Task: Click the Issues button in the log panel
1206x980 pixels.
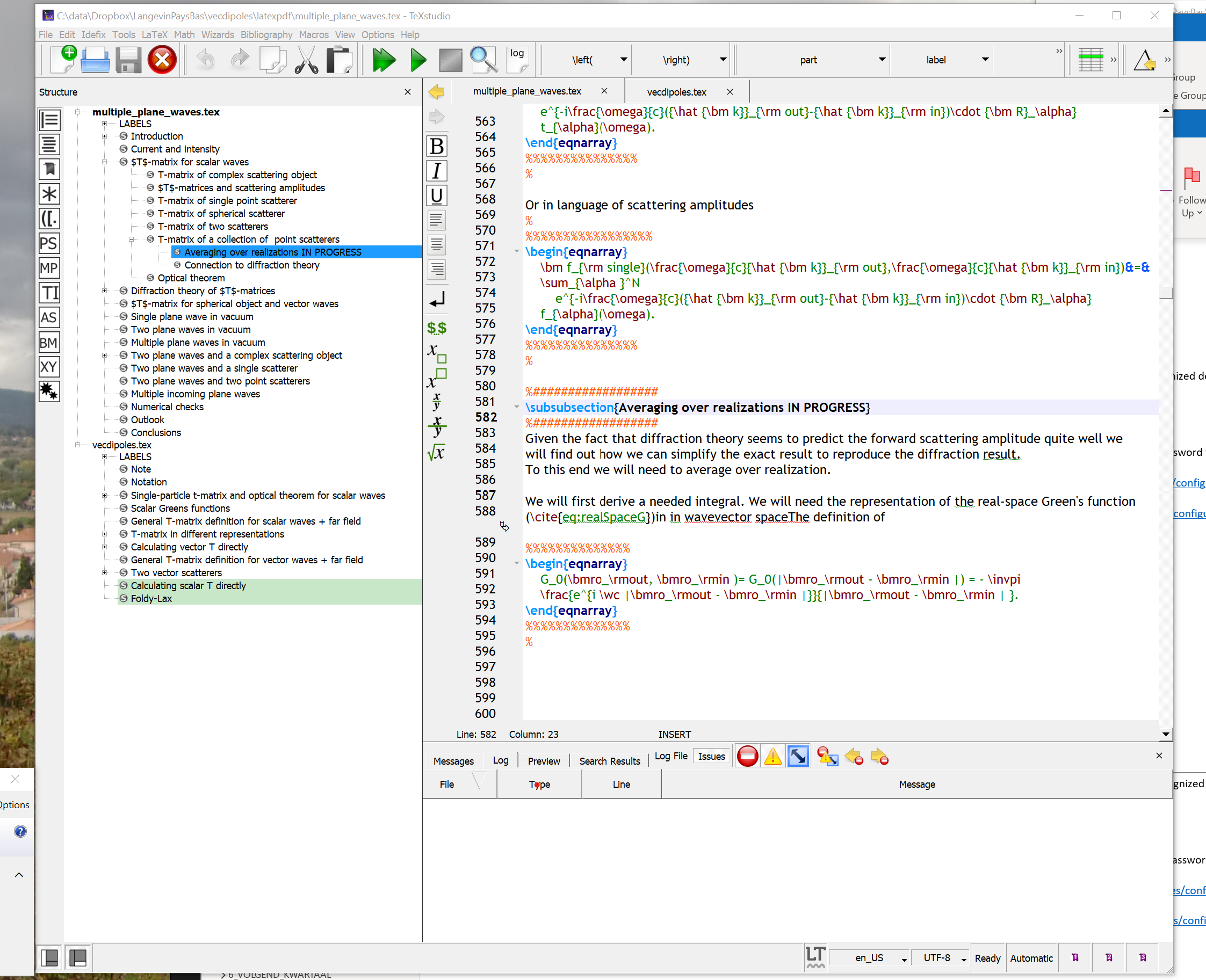Action: click(x=710, y=756)
